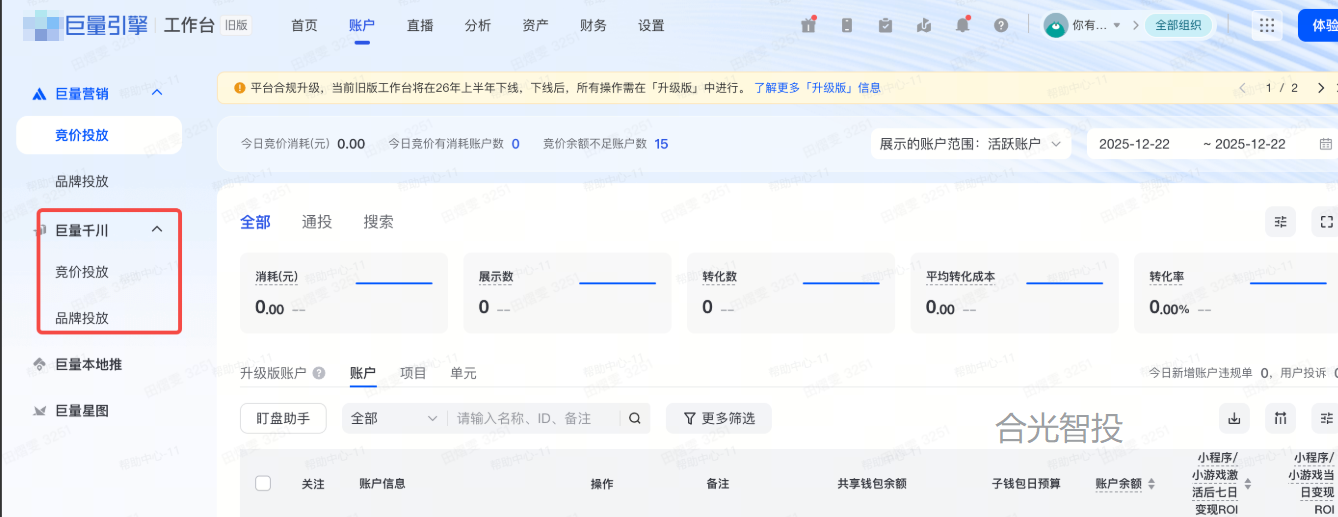Click the 盯盘助手 button

283,418
